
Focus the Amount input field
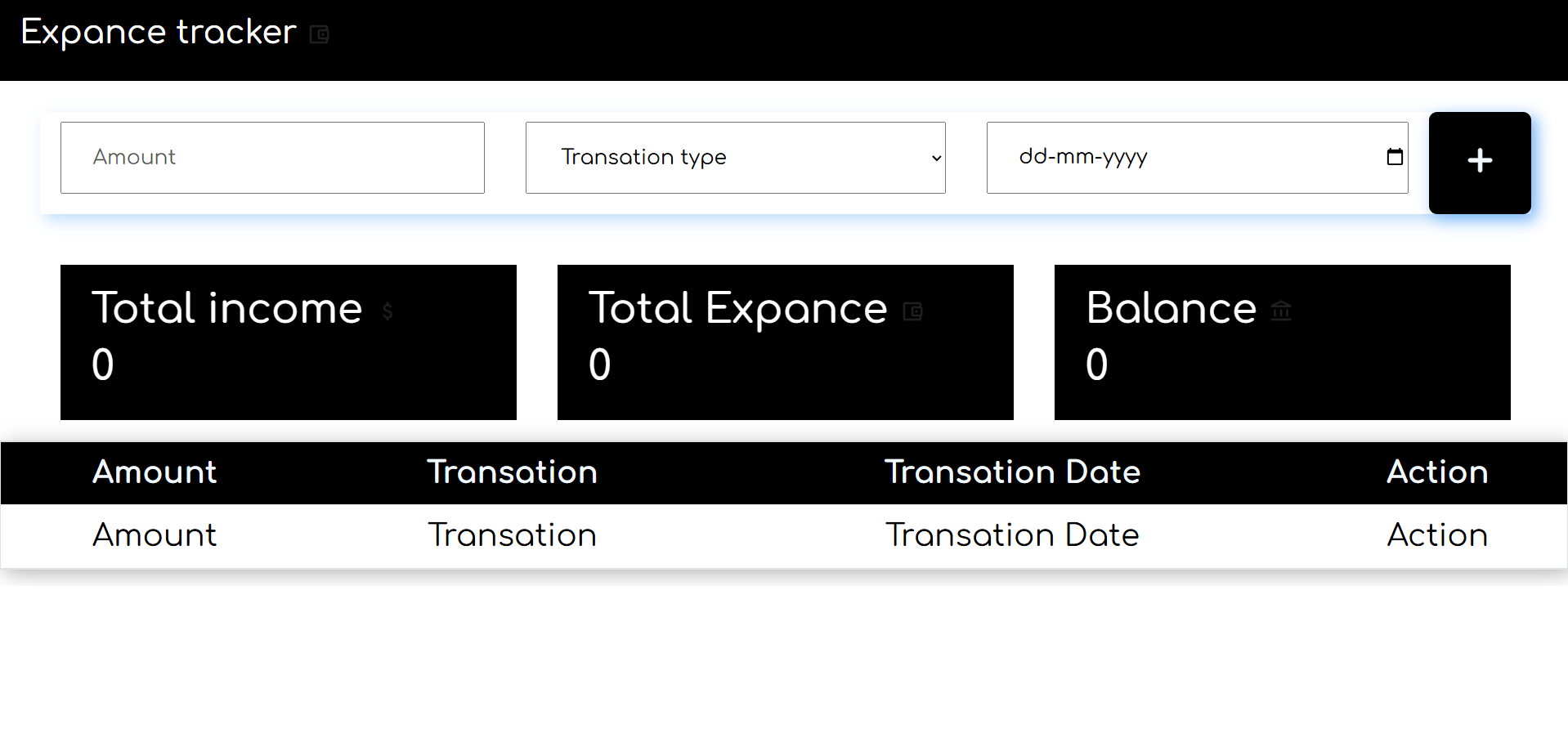(272, 158)
